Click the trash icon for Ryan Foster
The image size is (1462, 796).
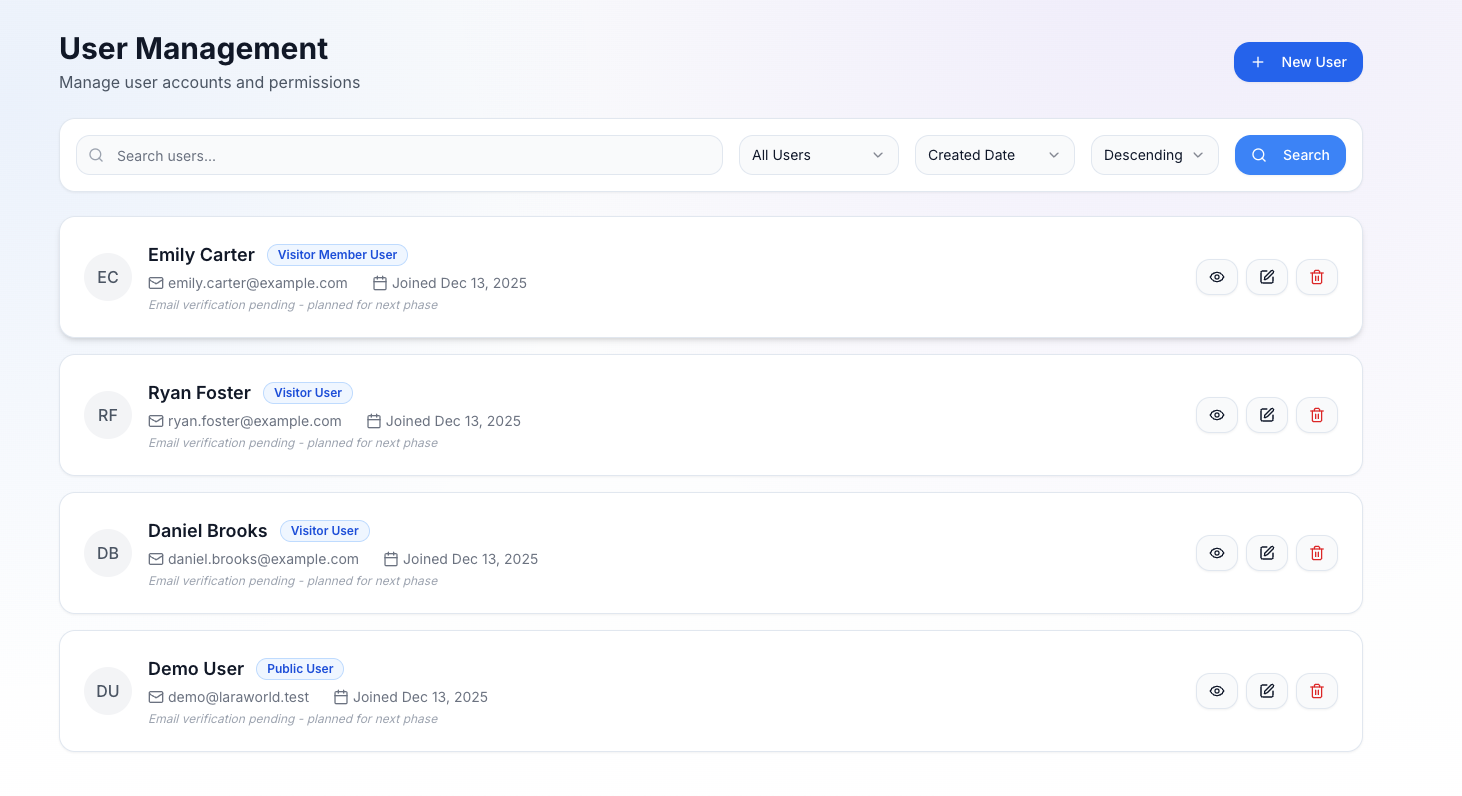point(1317,415)
